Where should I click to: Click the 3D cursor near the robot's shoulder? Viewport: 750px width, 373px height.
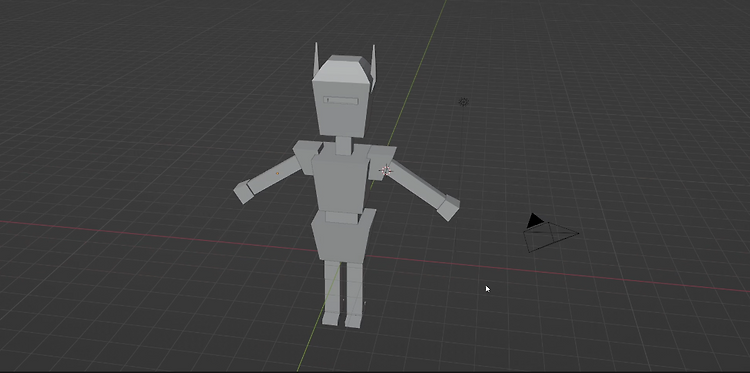click(x=386, y=170)
